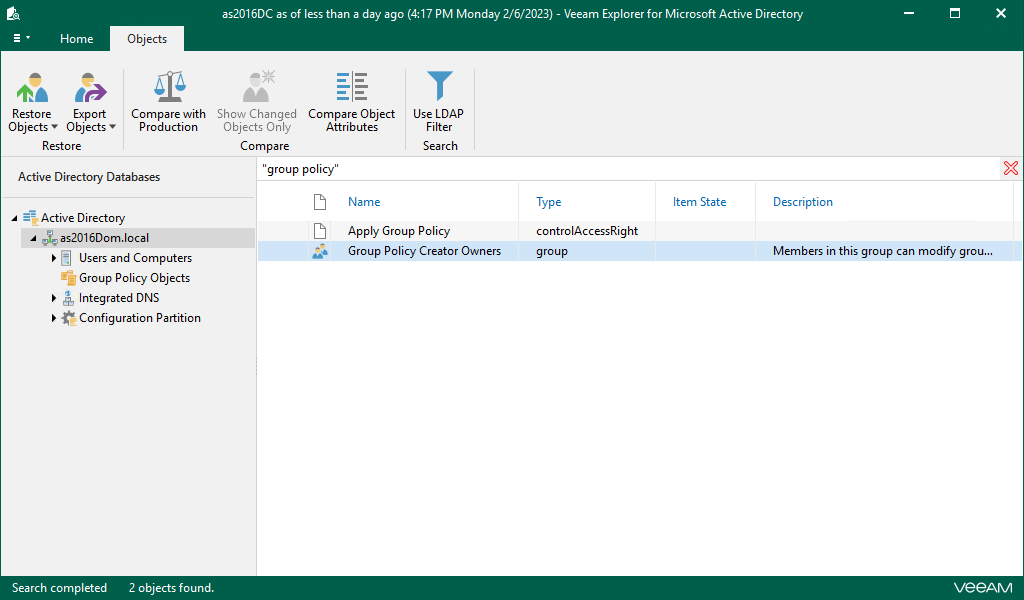The height and width of the screenshot is (600, 1024).
Task: Click Compare with Production scales icon
Action: click(168, 88)
